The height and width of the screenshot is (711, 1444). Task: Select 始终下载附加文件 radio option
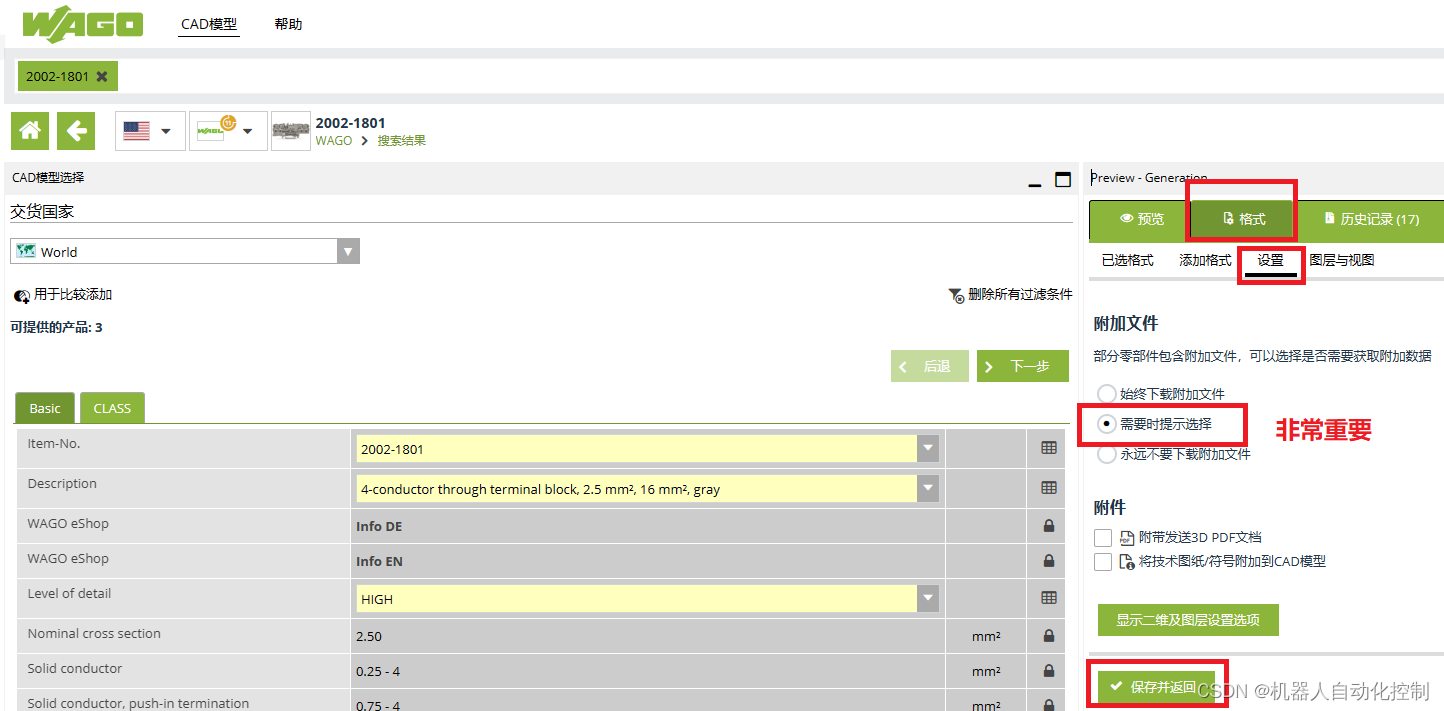click(x=1106, y=394)
